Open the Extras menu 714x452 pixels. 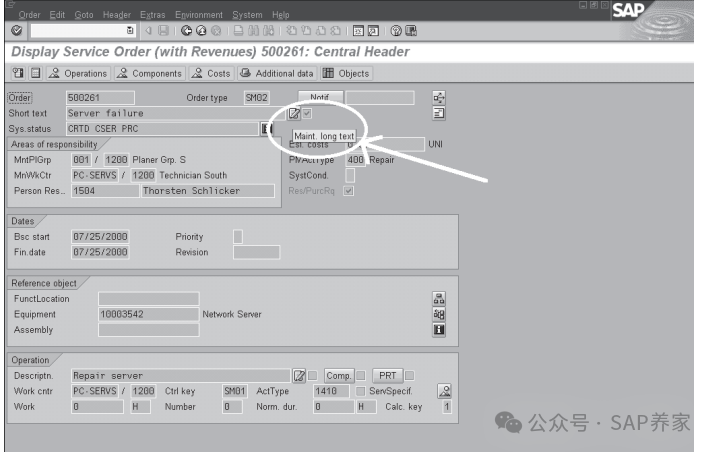(x=153, y=15)
